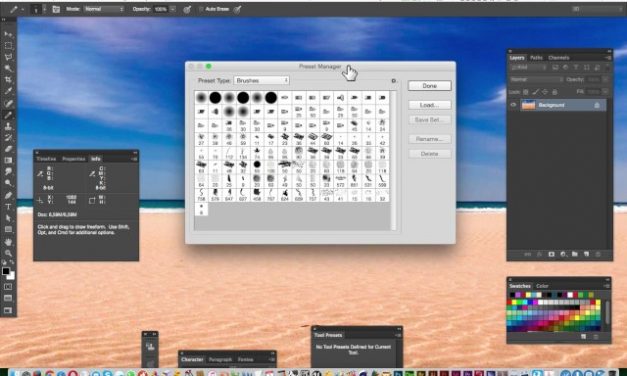Viewport: 627px width, 376px height.
Task: Open the Swatches panel flyout menu
Action: pos(607,286)
